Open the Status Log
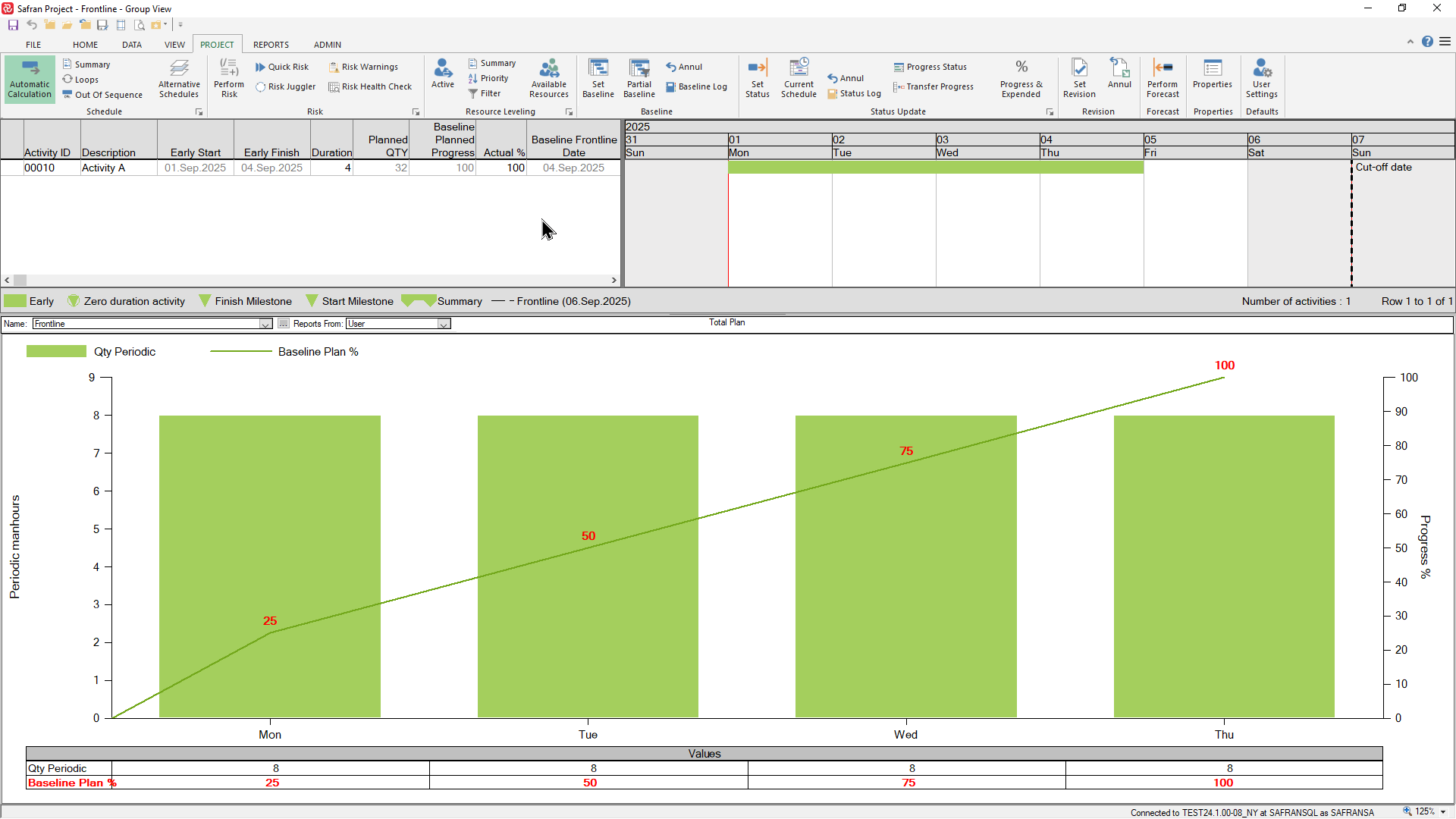Viewport: 1456px width, 819px height. (x=854, y=94)
